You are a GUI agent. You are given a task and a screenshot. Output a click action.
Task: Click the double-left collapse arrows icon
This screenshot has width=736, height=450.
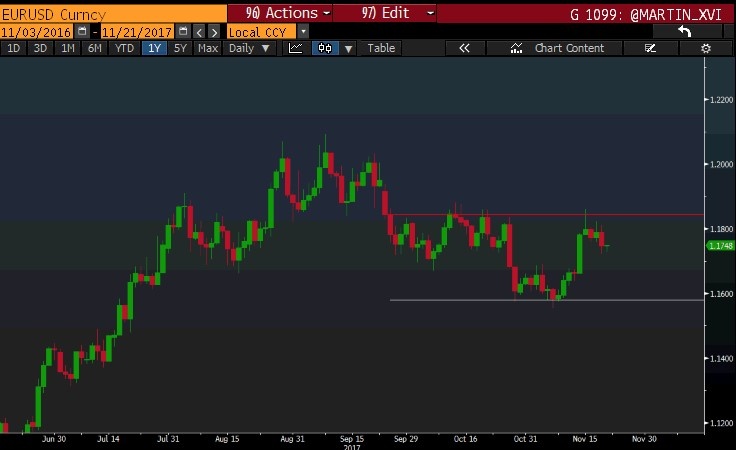[464, 48]
